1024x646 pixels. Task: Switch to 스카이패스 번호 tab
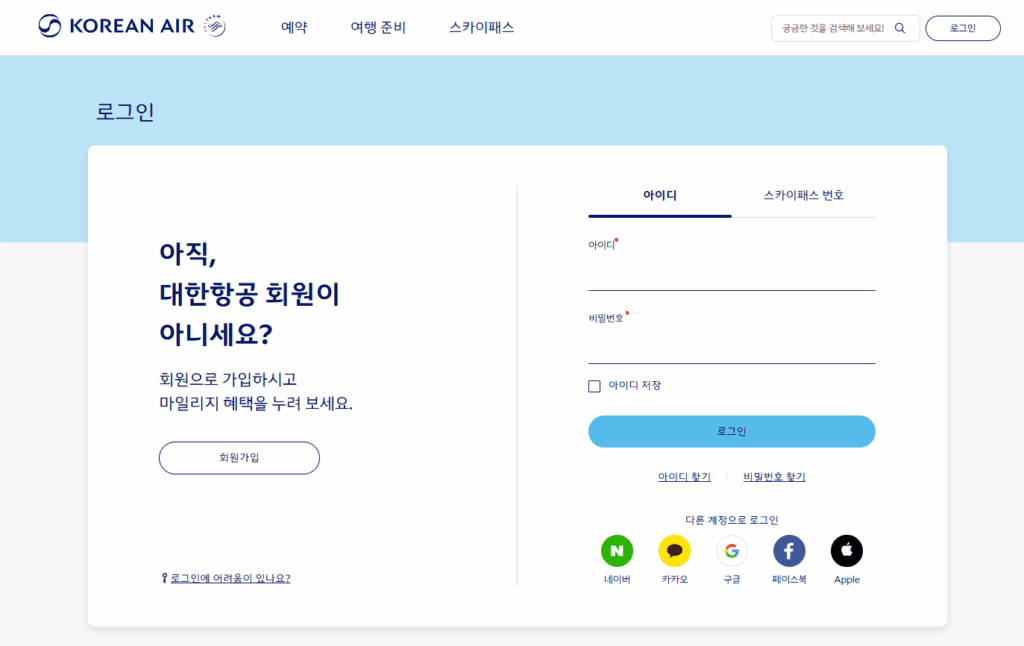[803, 195]
